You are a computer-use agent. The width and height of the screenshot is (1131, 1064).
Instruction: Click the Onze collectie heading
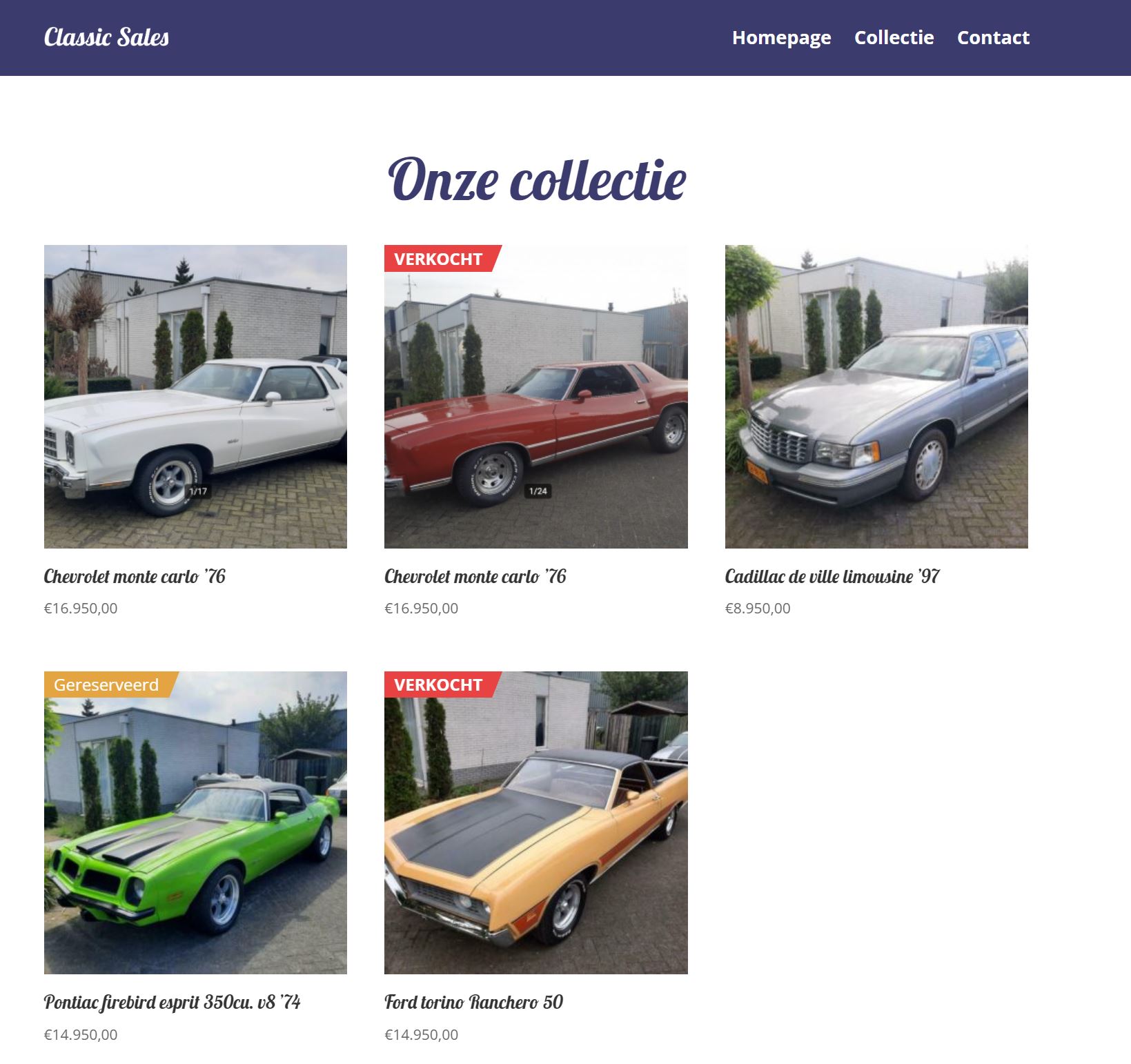(x=536, y=179)
